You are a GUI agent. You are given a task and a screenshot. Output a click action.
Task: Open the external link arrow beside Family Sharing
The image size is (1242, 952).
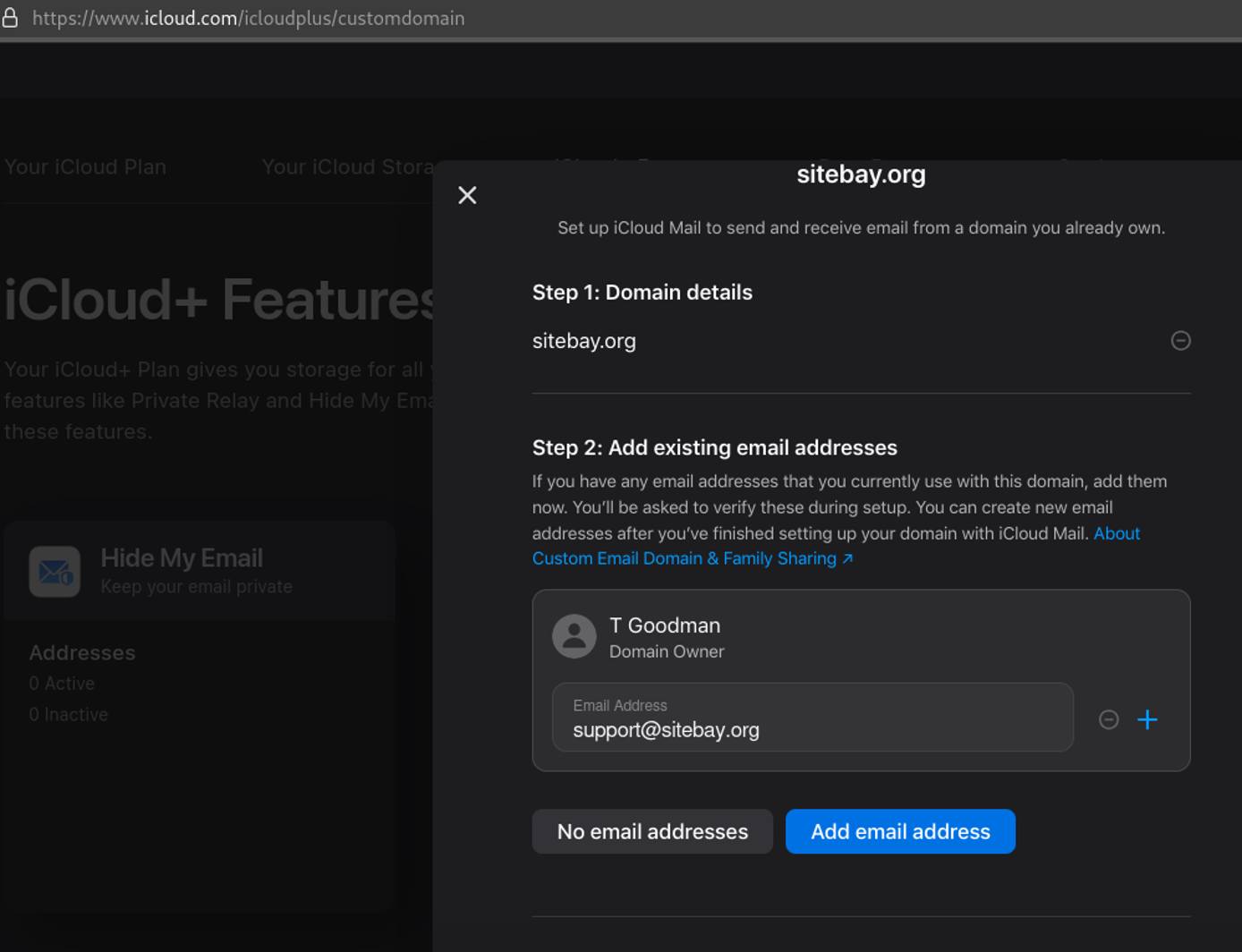[x=848, y=558]
